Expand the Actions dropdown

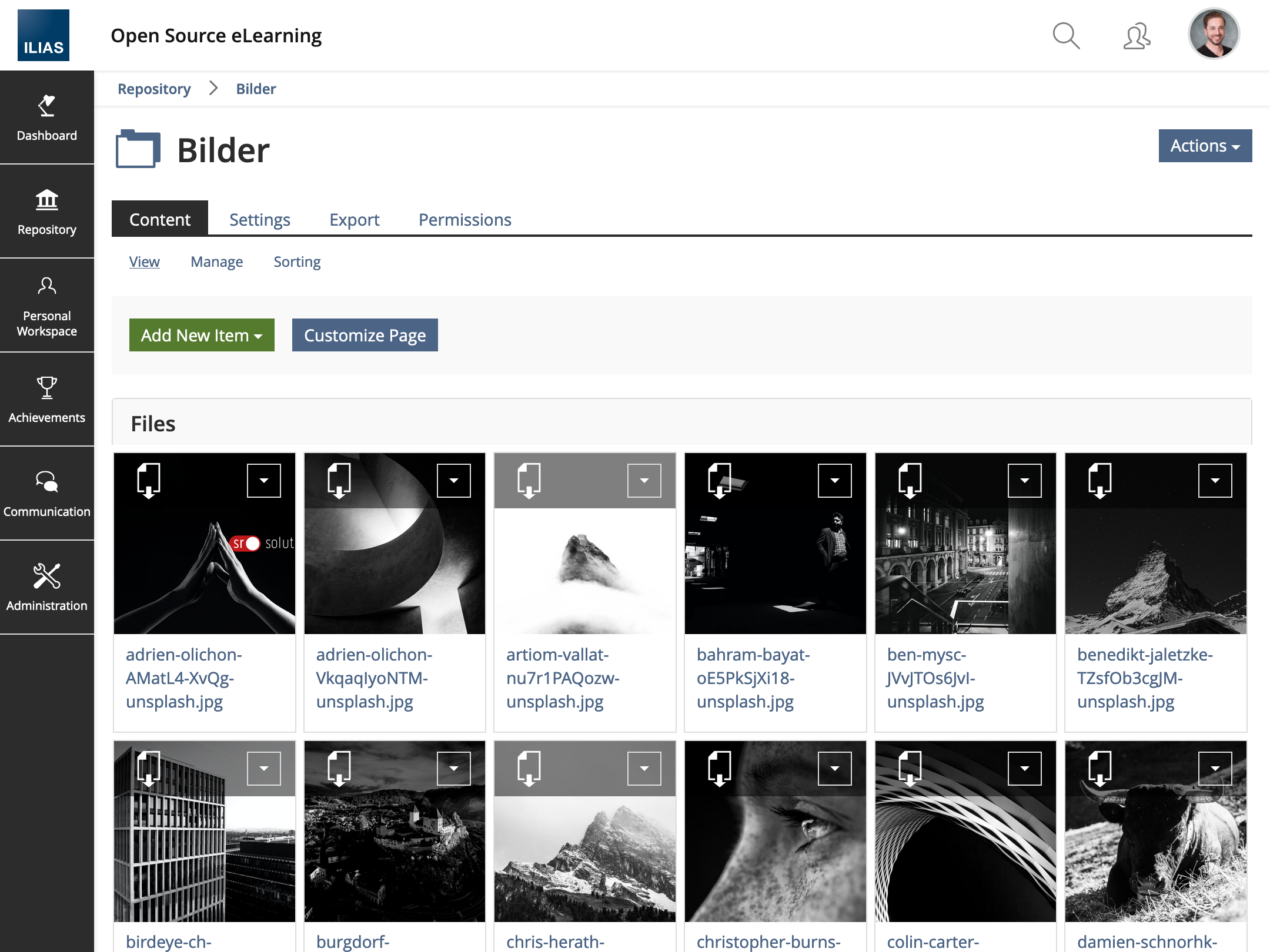1205,146
